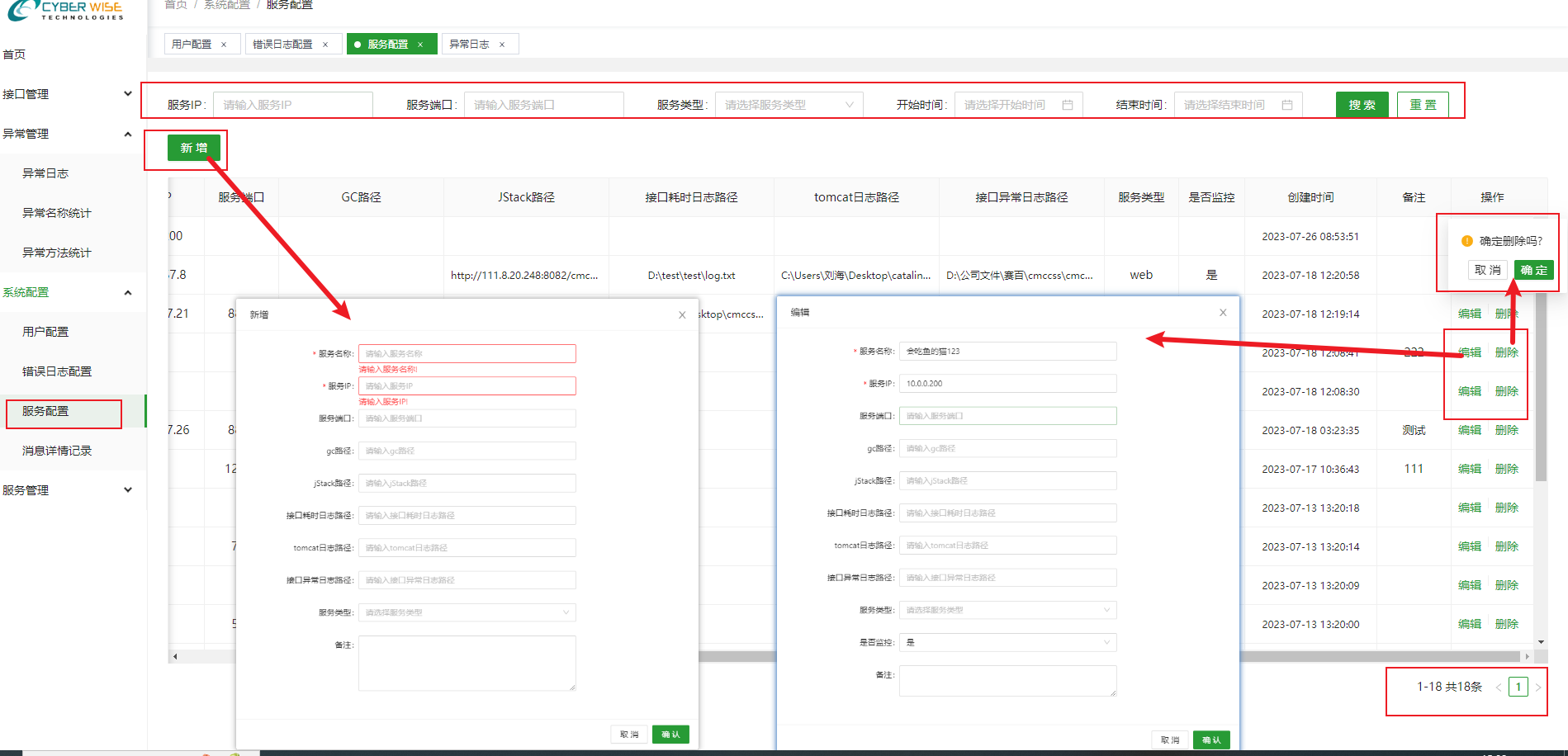Image resolution: width=1568 pixels, height=756 pixels.
Task: Open 是否监控 dropdown in 编辑 dialog
Action: (1007, 642)
